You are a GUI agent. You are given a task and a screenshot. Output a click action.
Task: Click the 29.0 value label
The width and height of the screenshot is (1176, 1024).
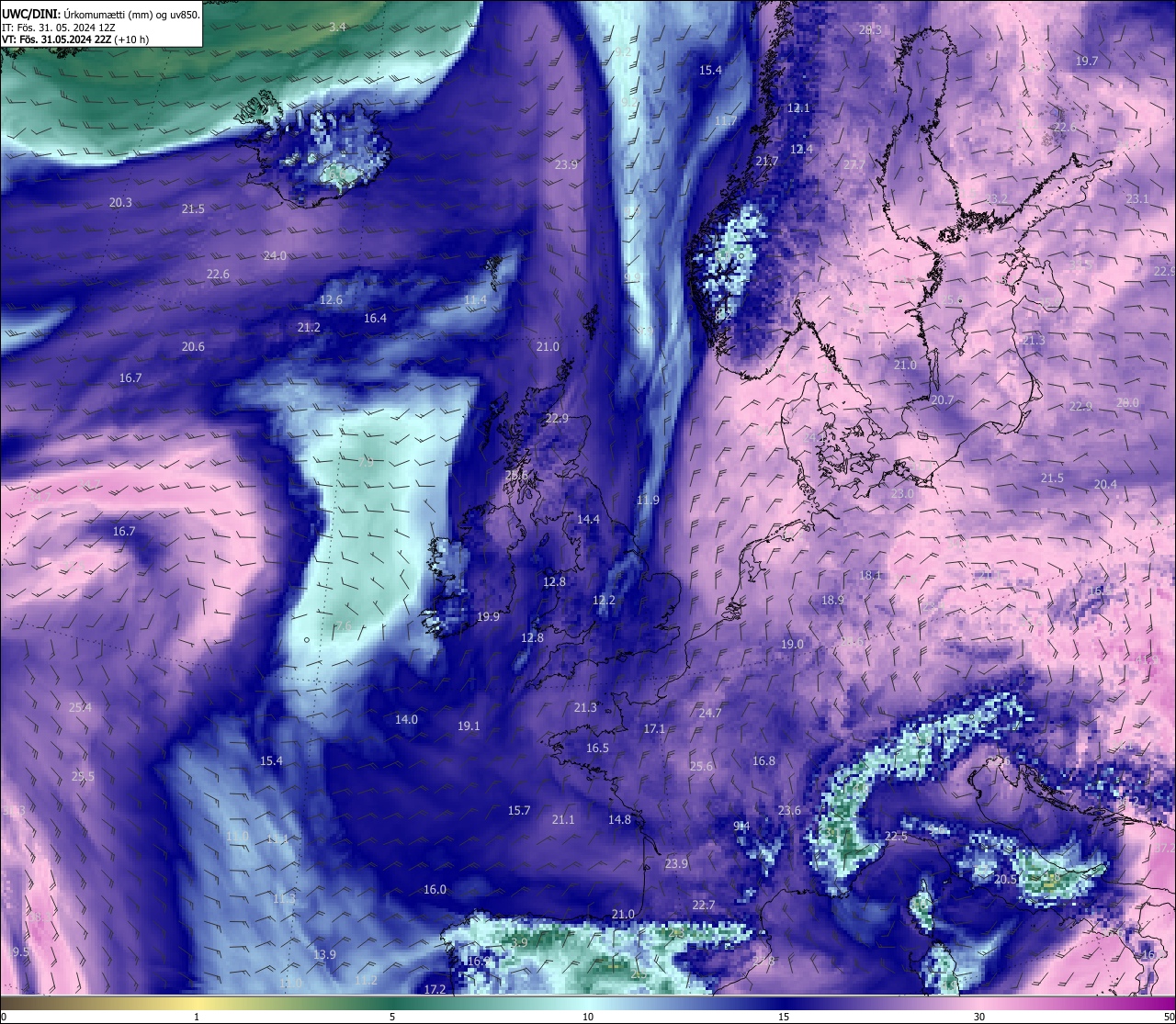click(x=1127, y=403)
